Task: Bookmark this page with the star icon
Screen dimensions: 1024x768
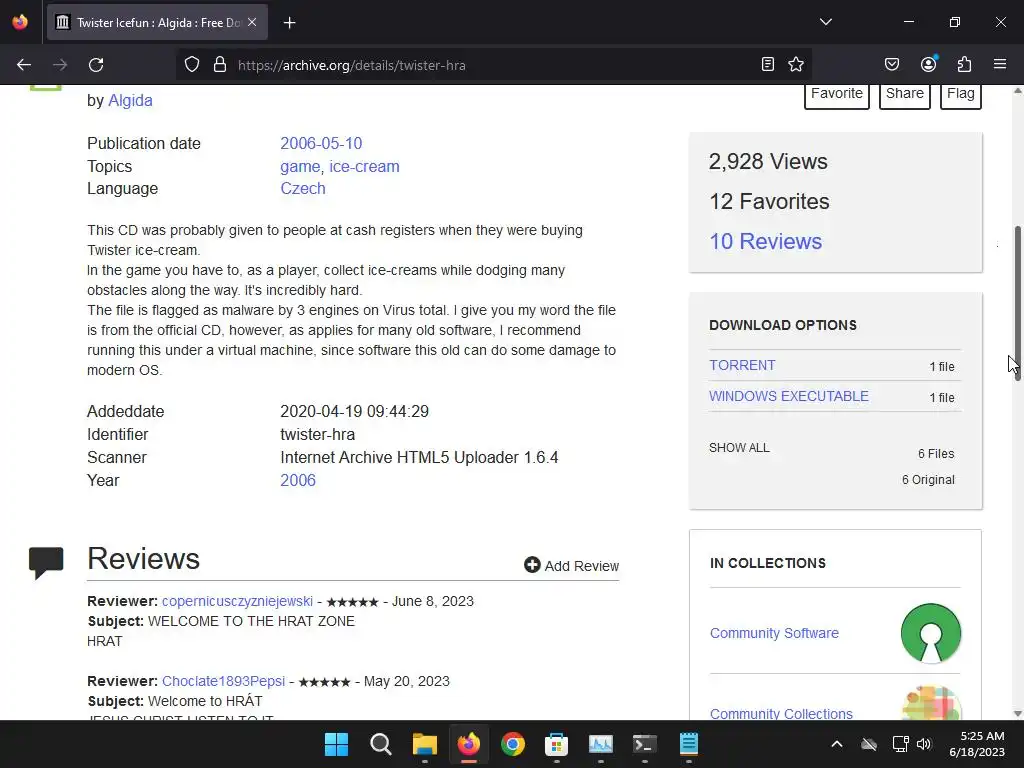Action: [x=795, y=64]
